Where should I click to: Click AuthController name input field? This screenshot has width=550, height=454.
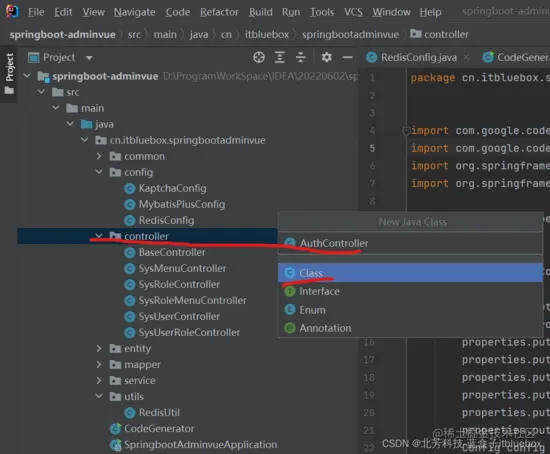point(410,243)
